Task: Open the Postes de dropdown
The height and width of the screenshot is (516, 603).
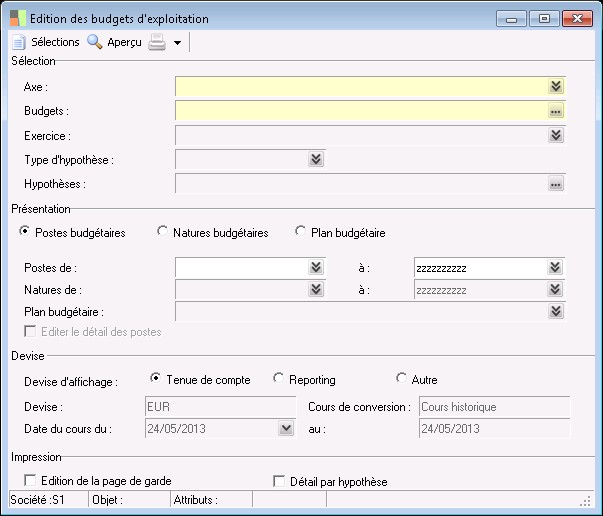Action: (x=316, y=268)
